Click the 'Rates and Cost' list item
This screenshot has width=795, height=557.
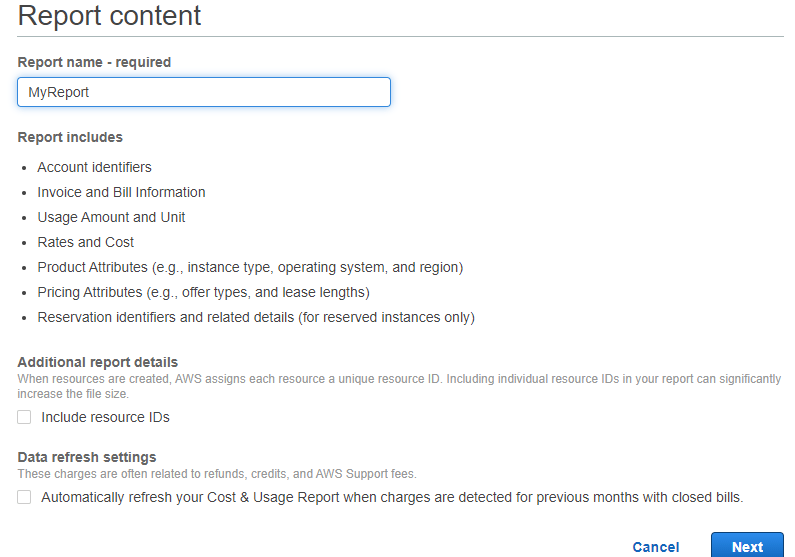click(85, 242)
